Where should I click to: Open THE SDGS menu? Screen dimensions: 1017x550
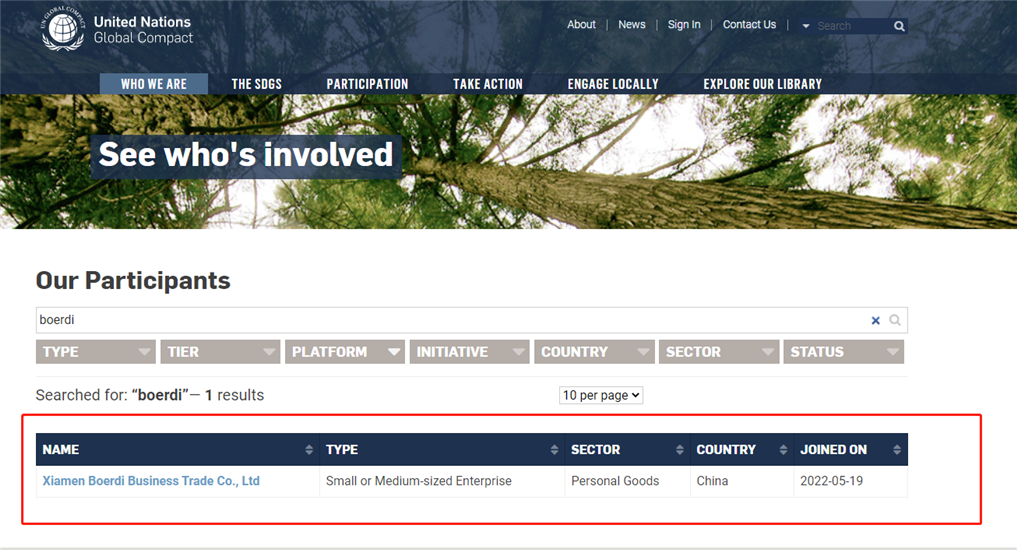point(257,84)
